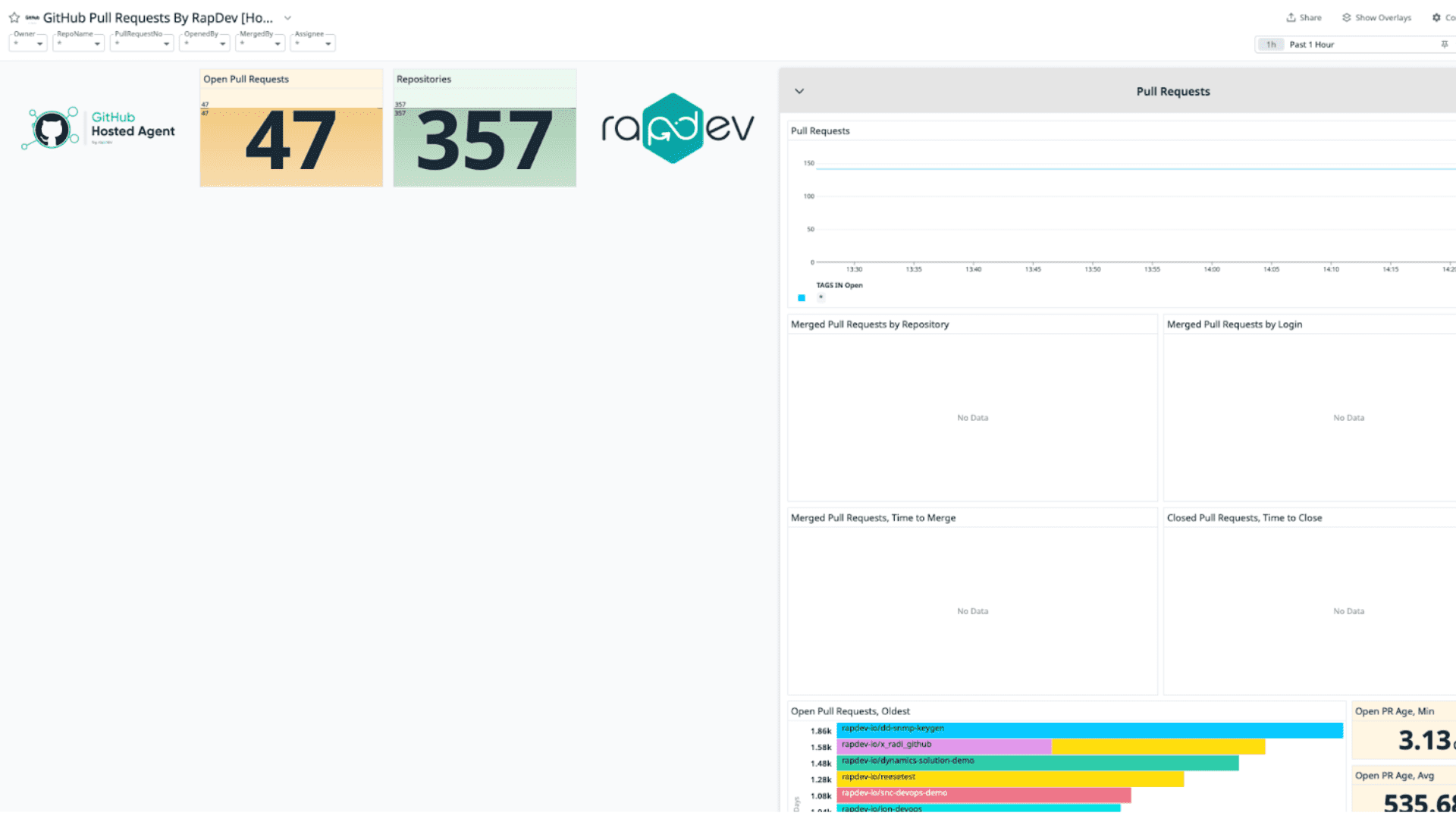The width and height of the screenshot is (1456, 819).
Task: Click the RapDev logo image
Action: point(678,128)
